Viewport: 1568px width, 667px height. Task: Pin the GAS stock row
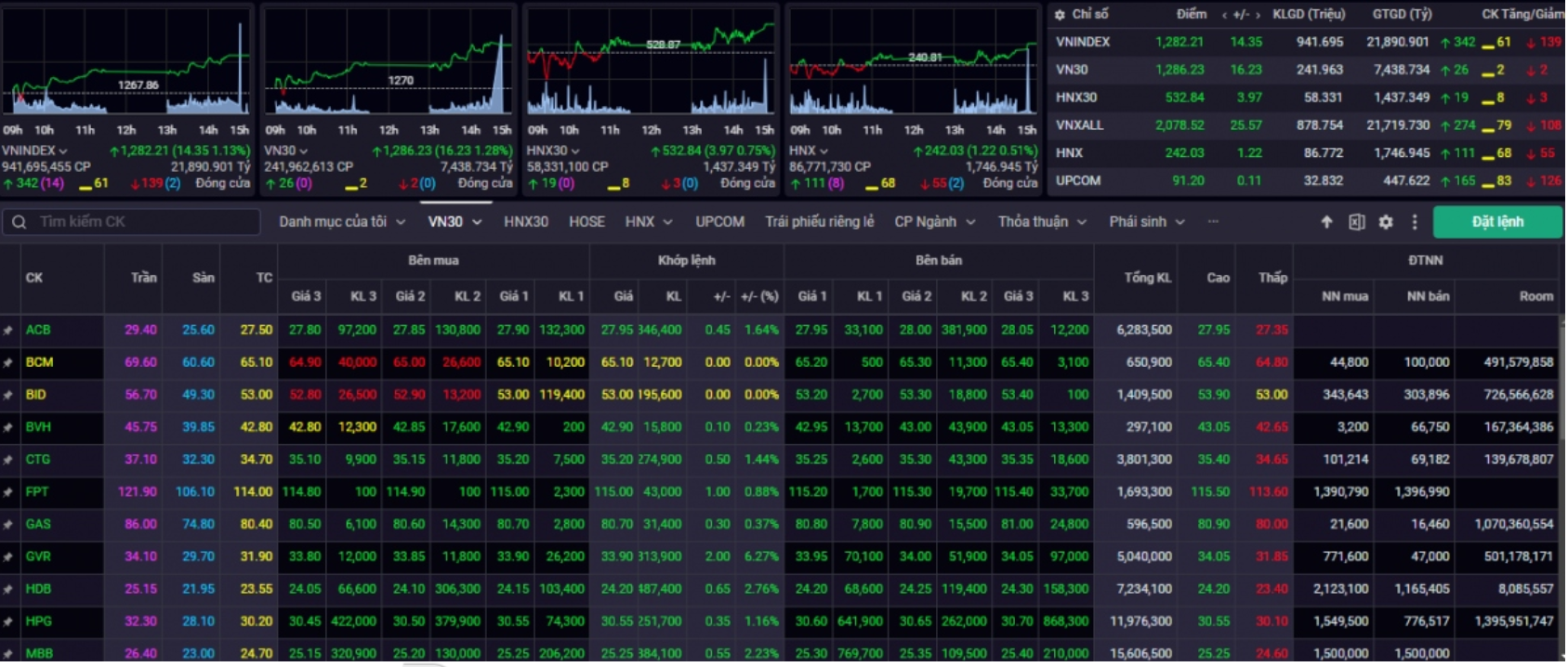[x=8, y=525]
